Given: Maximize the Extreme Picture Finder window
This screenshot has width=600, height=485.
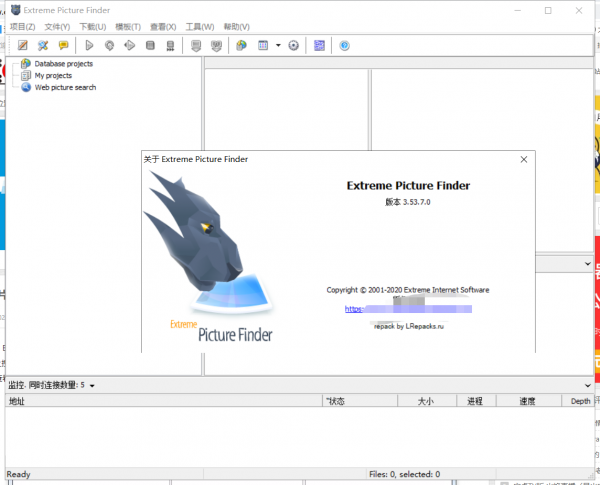Looking at the screenshot, I should click(x=548, y=11).
